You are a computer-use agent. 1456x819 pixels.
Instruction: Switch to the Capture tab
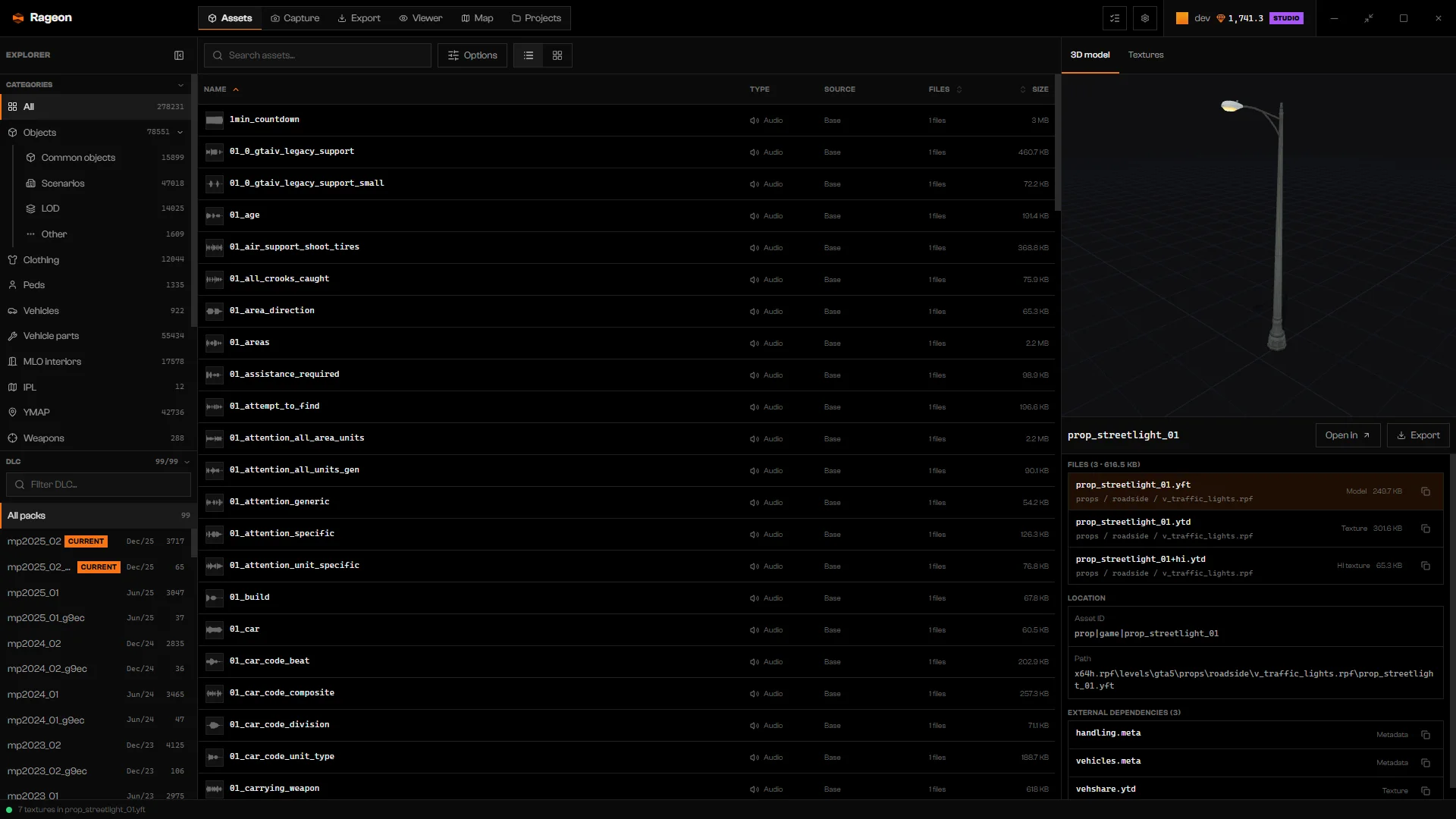(x=295, y=18)
